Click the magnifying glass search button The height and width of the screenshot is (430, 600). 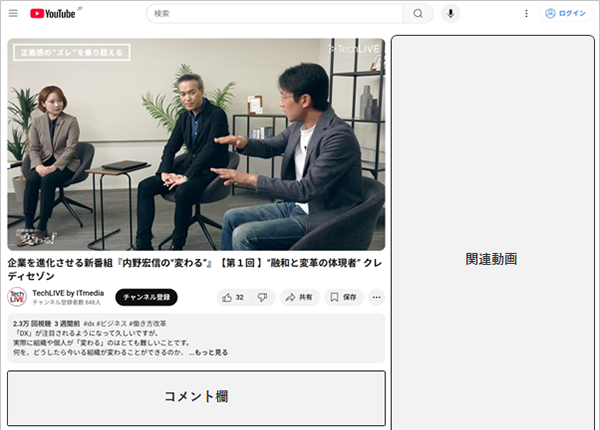coord(418,13)
